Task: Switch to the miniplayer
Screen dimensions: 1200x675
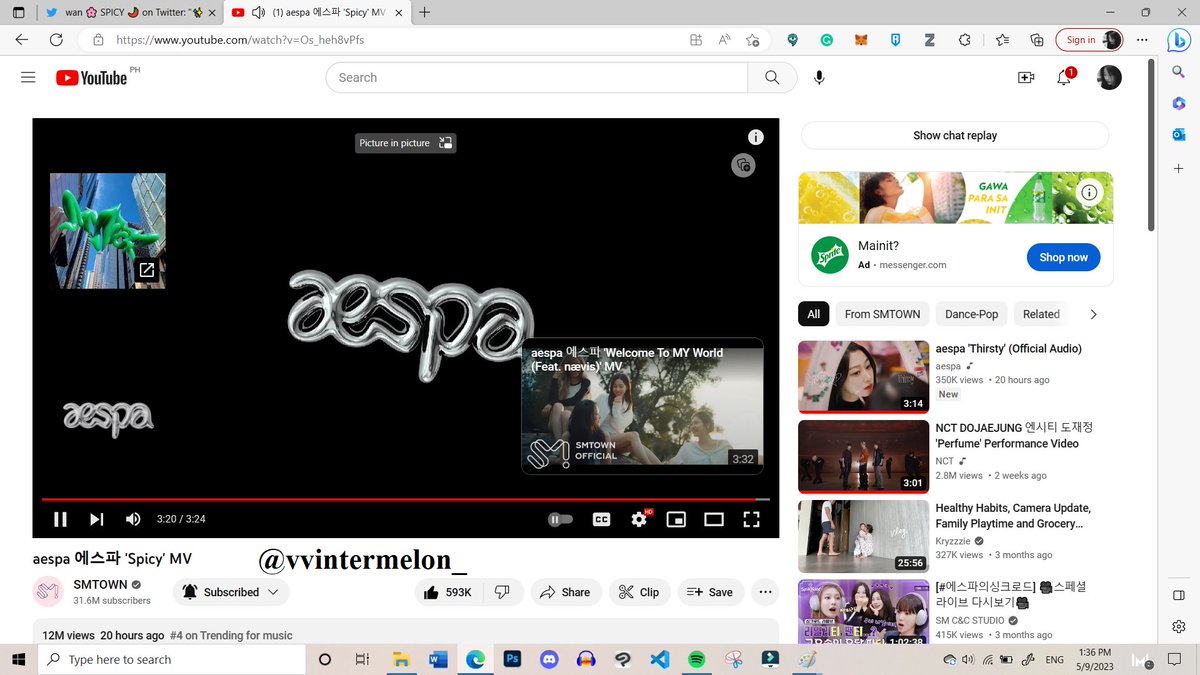Action: [676, 519]
